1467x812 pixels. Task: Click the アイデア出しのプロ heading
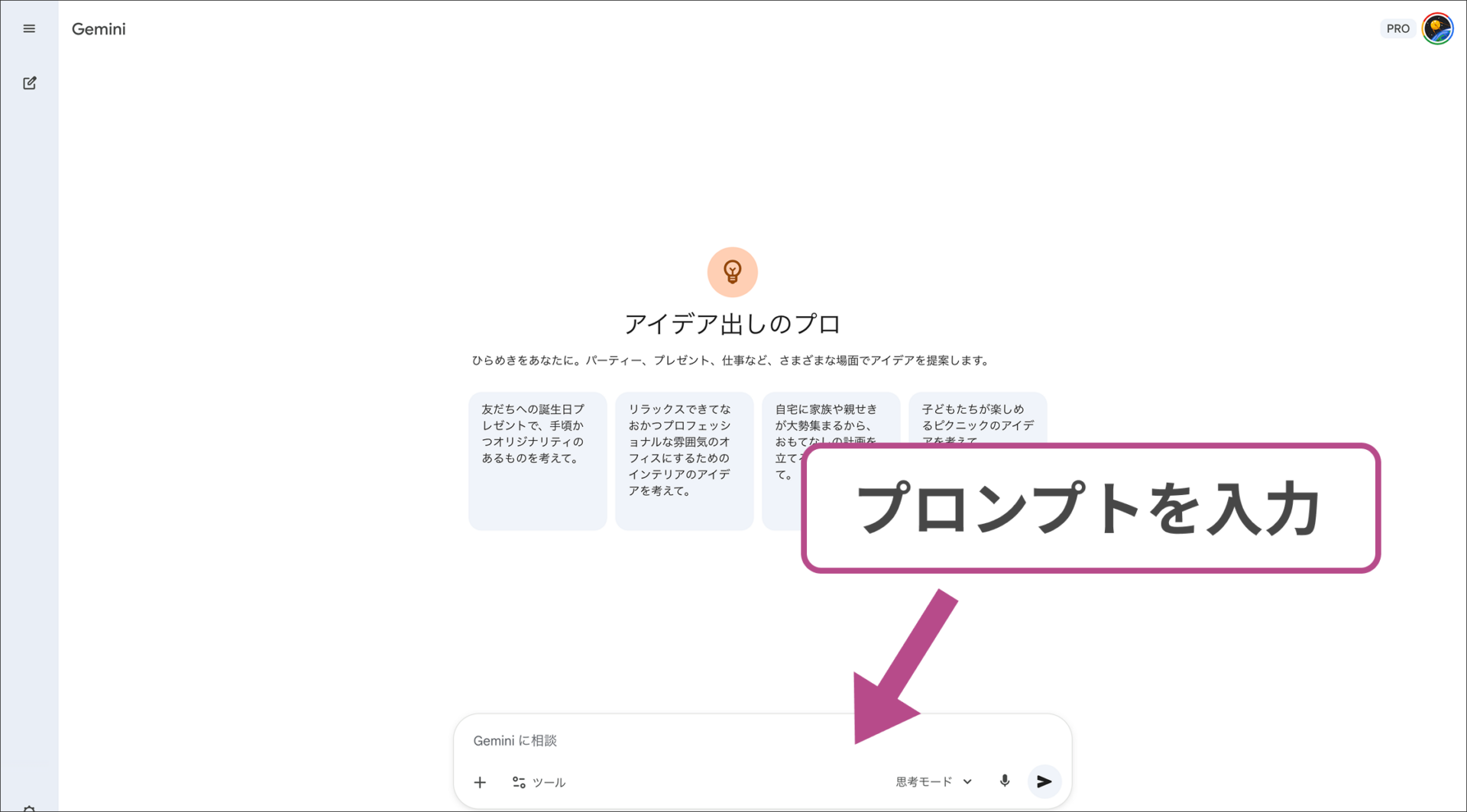tap(732, 323)
